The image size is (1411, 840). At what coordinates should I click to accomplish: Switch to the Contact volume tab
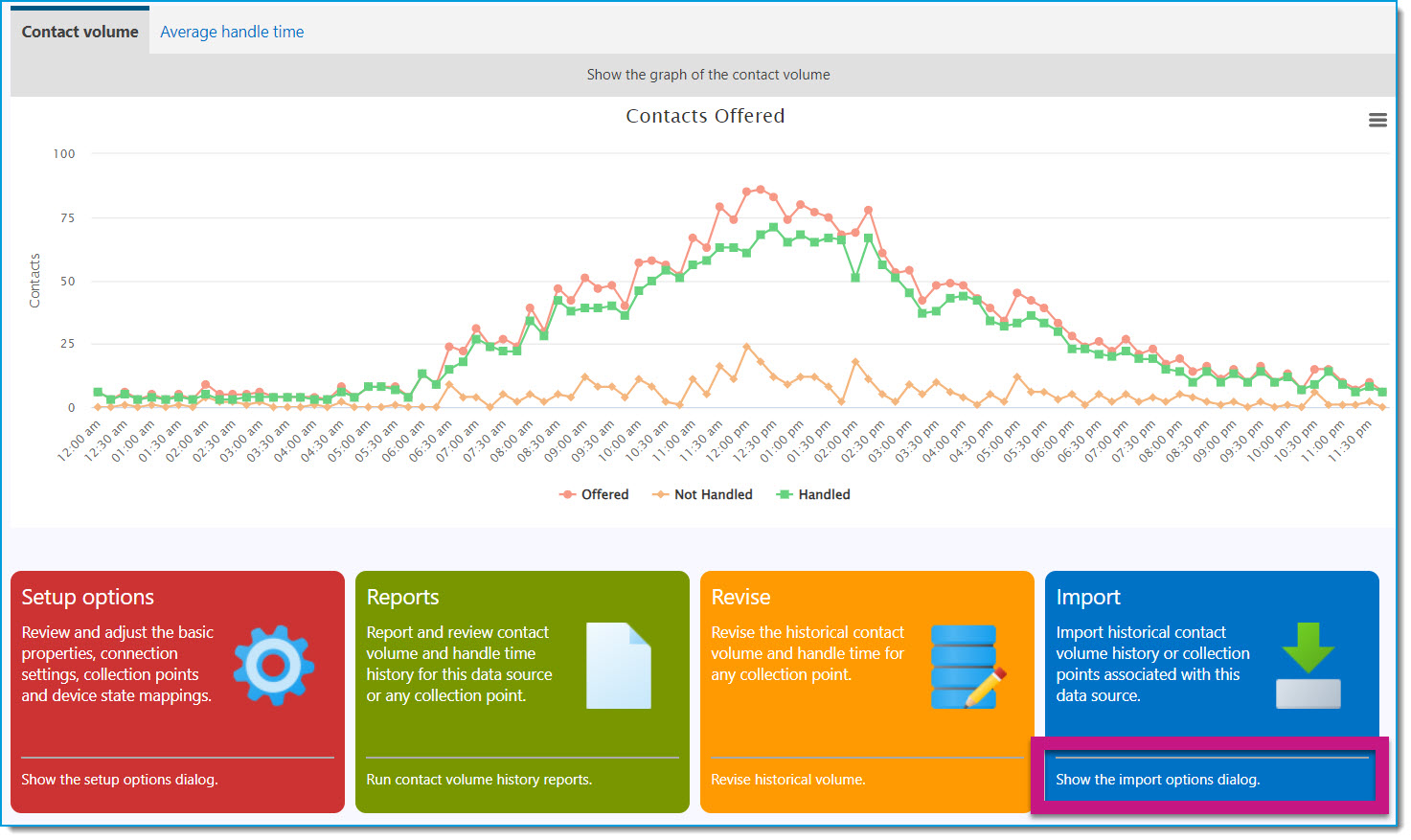tap(80, 32)
